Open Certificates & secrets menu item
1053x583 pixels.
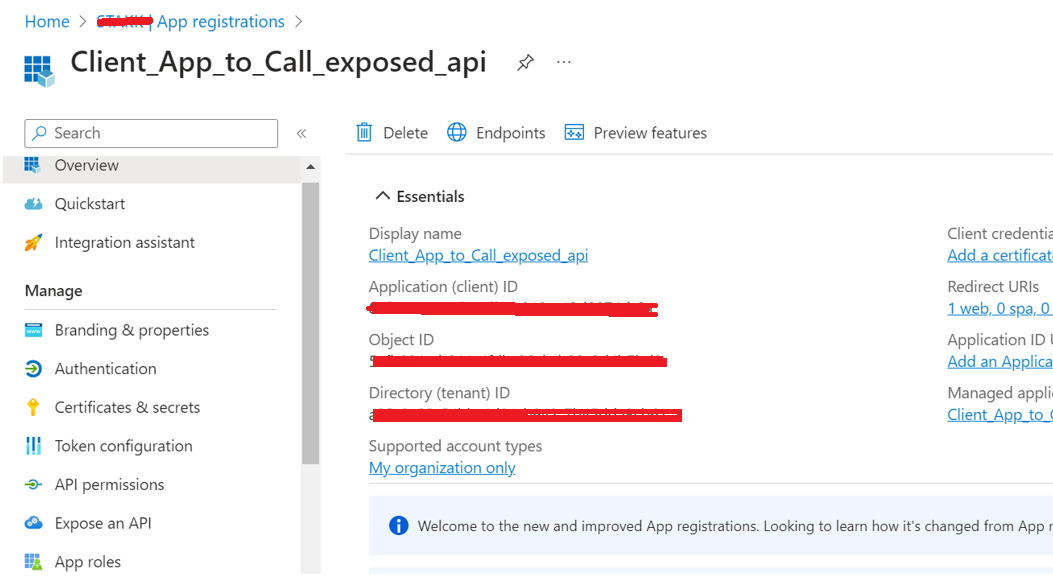pos(128,407)
